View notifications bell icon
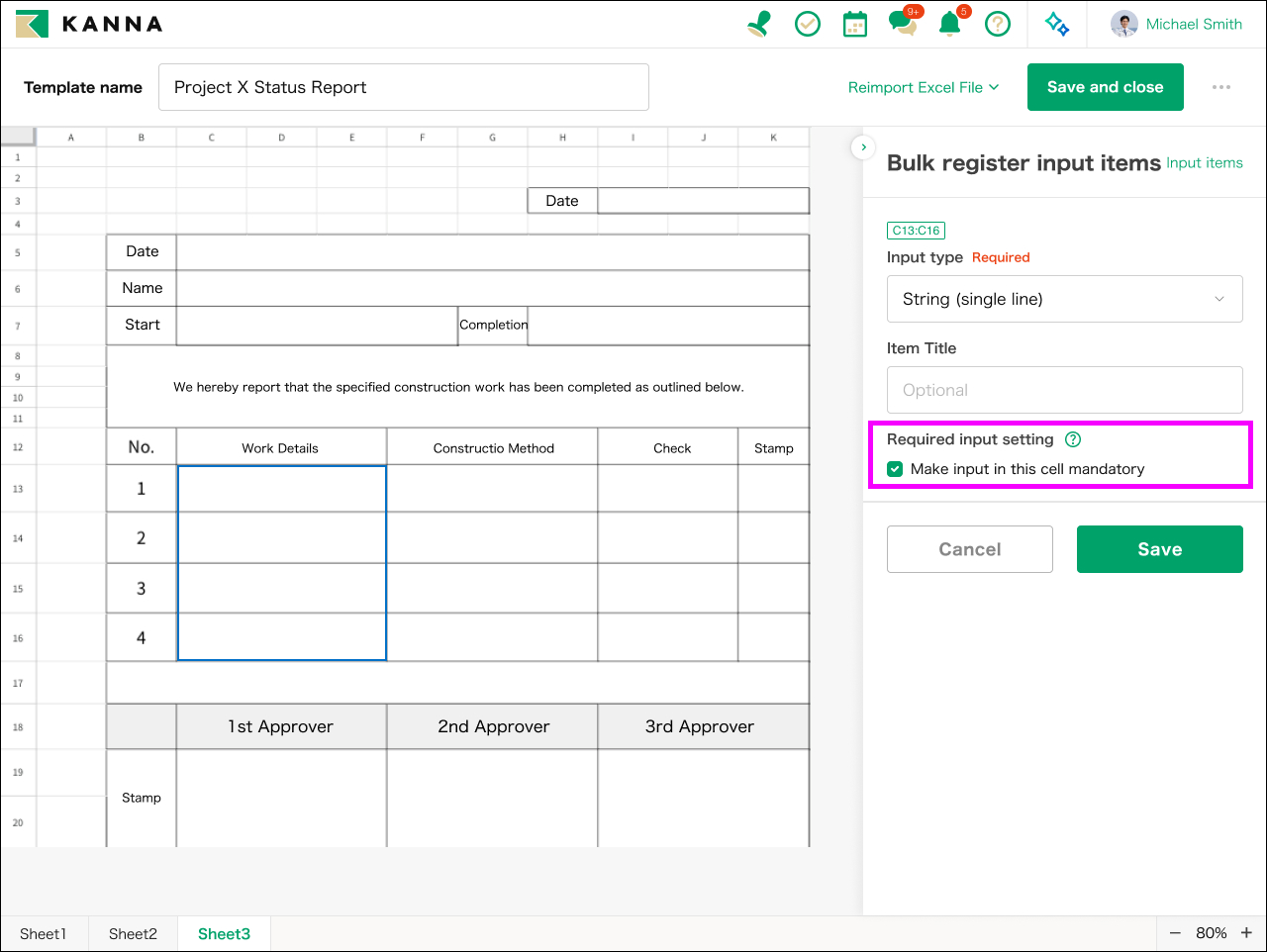 pos(949,24)
